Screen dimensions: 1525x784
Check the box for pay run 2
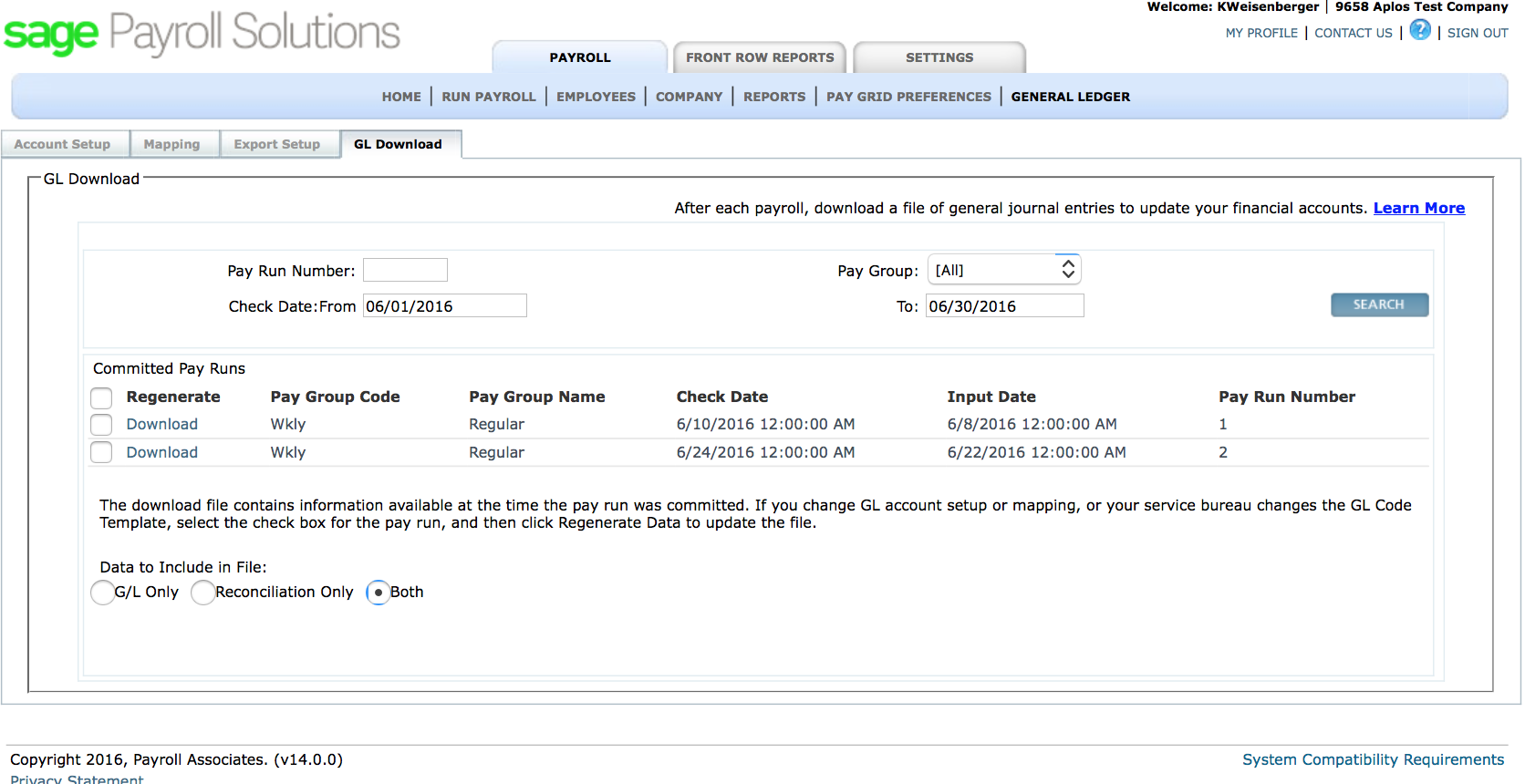pos(101,452)
